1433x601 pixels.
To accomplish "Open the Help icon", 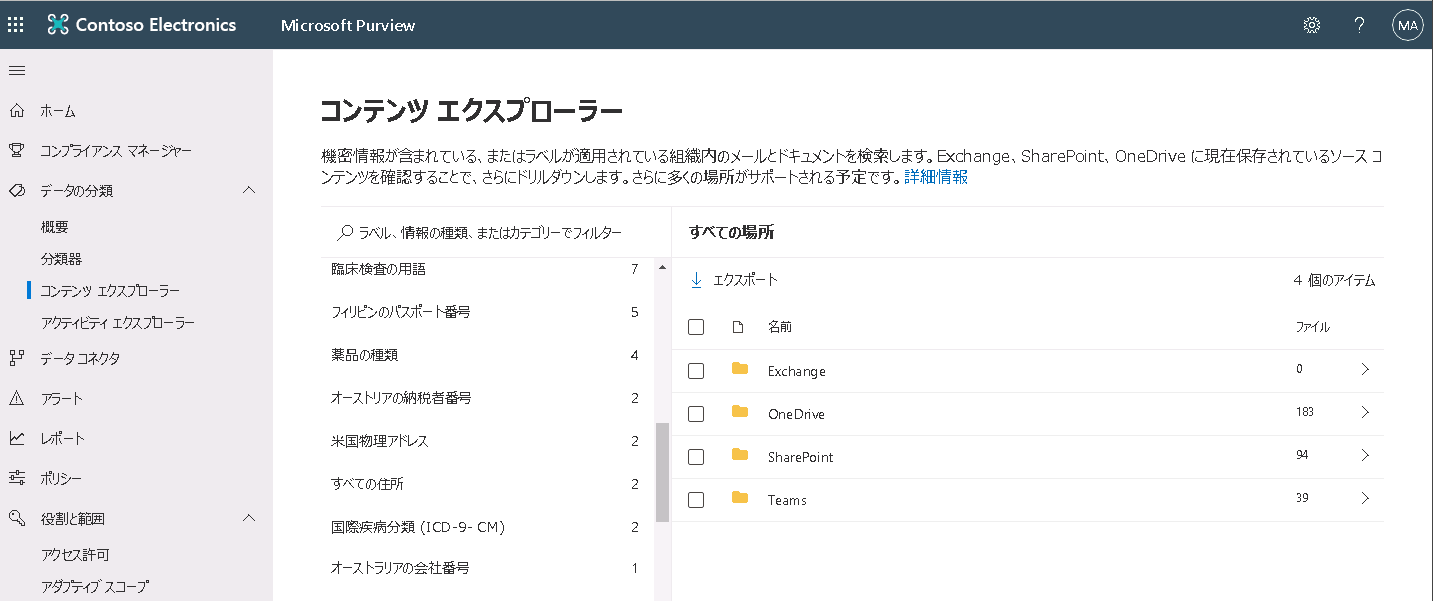I will tap(1359, 25).
